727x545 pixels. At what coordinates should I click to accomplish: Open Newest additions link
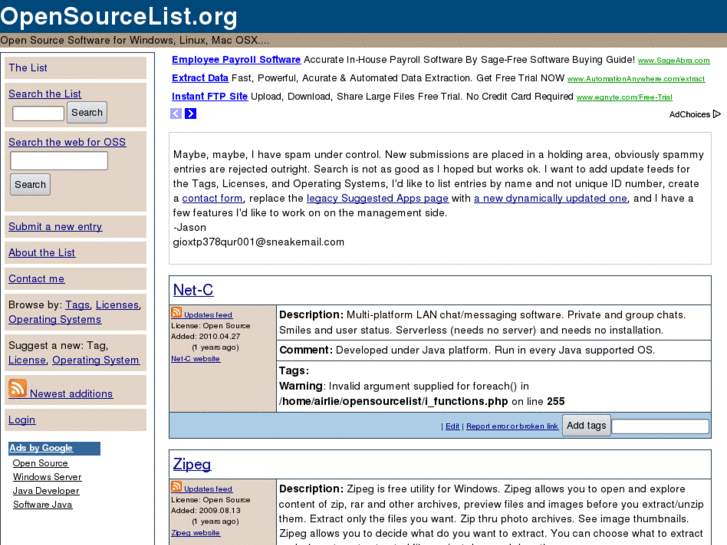[x=71, y=393]
